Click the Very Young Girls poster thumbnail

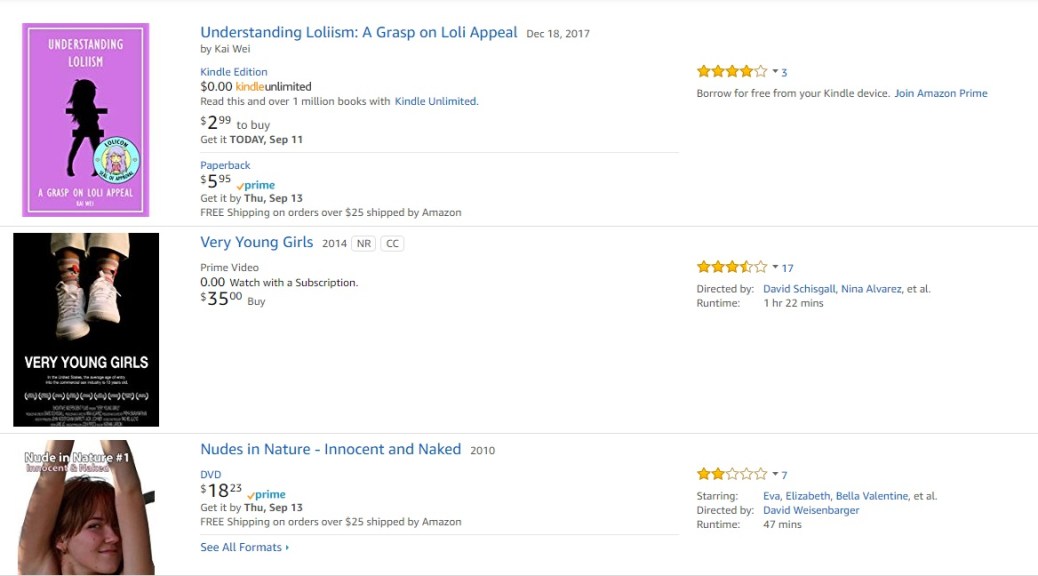[x=86, y=330]
